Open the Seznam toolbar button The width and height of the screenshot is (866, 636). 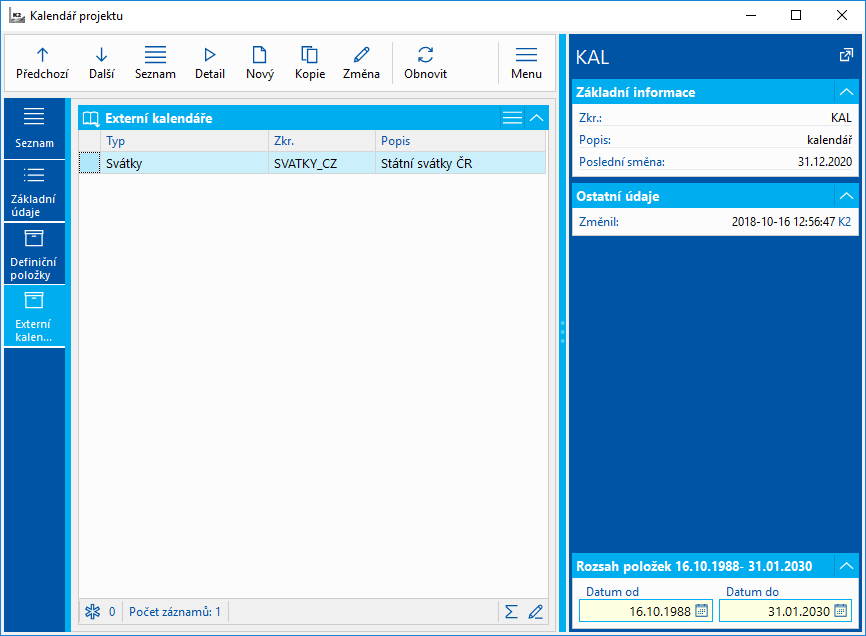tap(155, 63)
